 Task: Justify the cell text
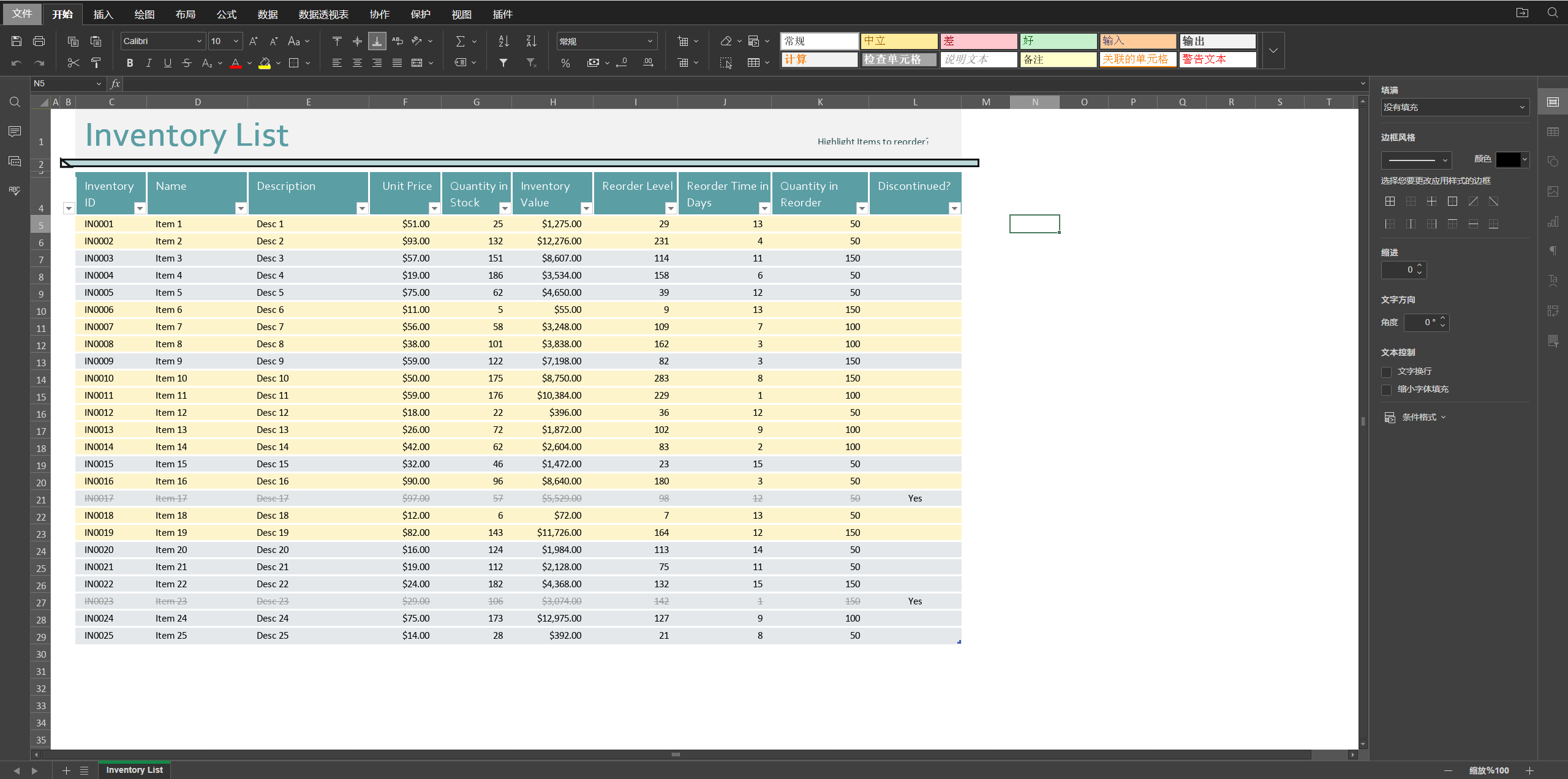click(398, 62)
